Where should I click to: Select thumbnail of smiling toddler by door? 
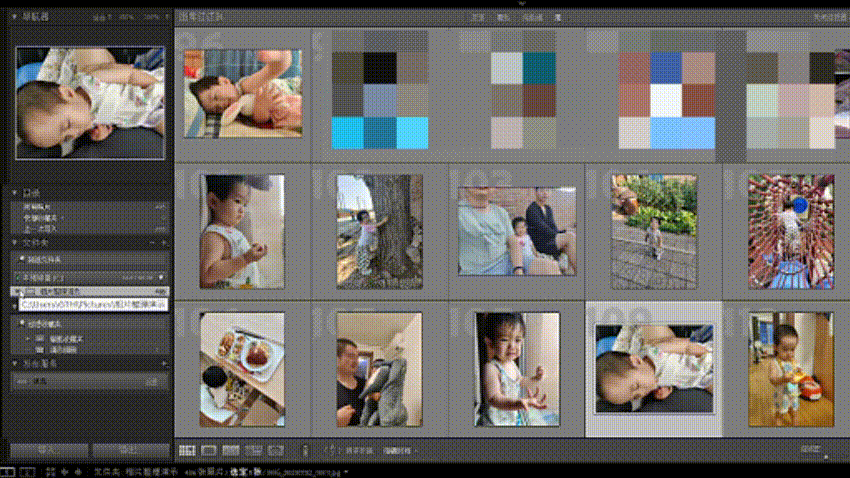point(517,370)
